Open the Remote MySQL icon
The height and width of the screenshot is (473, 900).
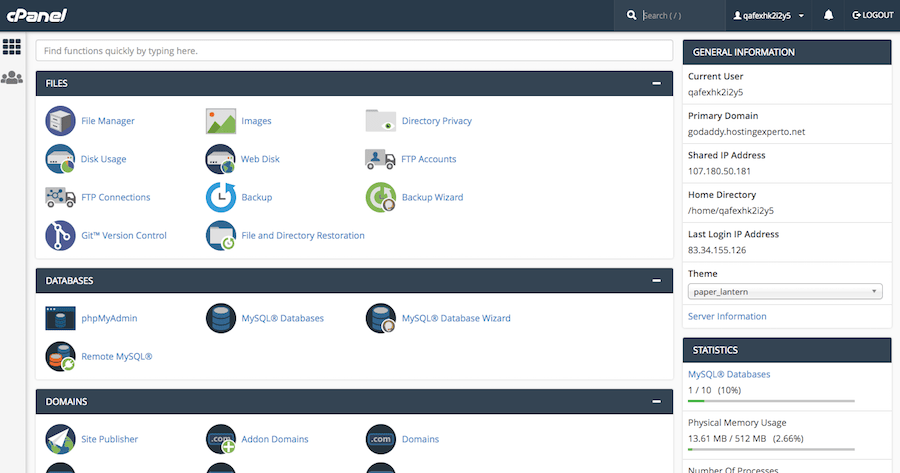(60, 356)
